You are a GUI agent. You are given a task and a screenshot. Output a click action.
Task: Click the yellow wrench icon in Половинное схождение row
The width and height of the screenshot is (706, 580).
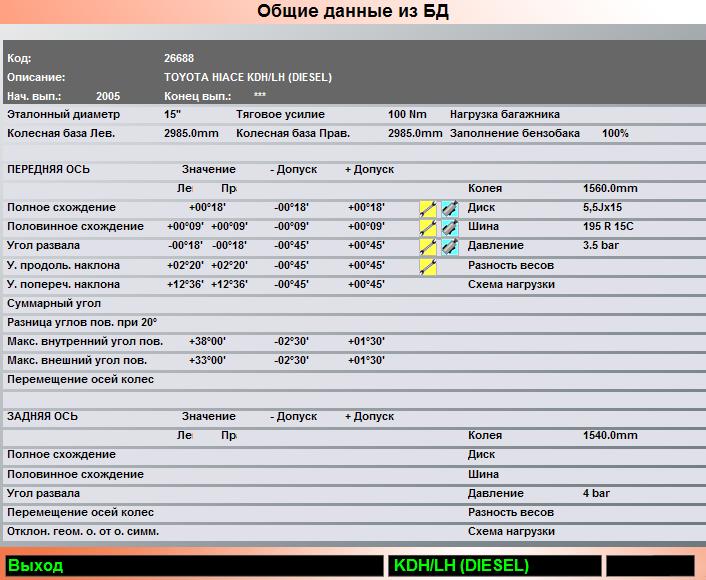coord(428,228)
